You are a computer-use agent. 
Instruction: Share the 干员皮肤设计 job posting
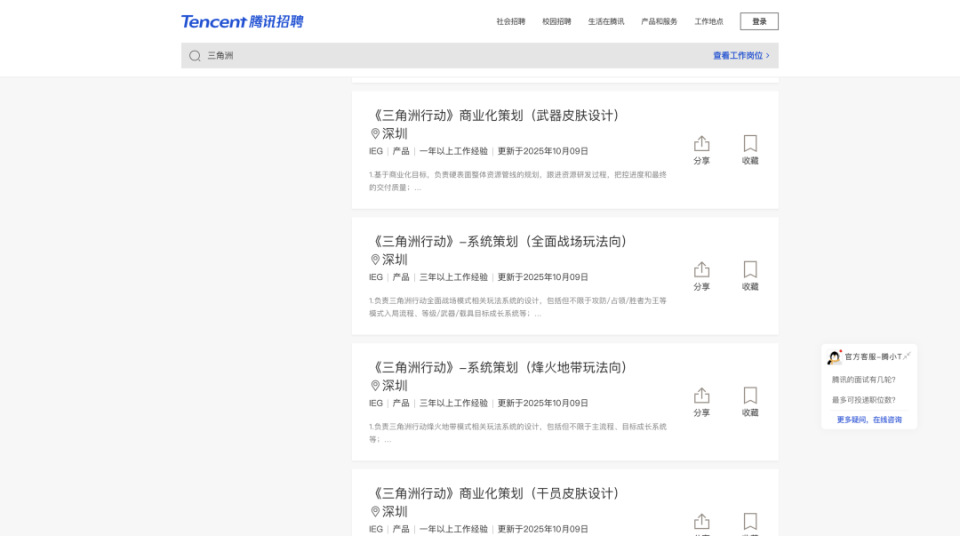click(702, 524)
